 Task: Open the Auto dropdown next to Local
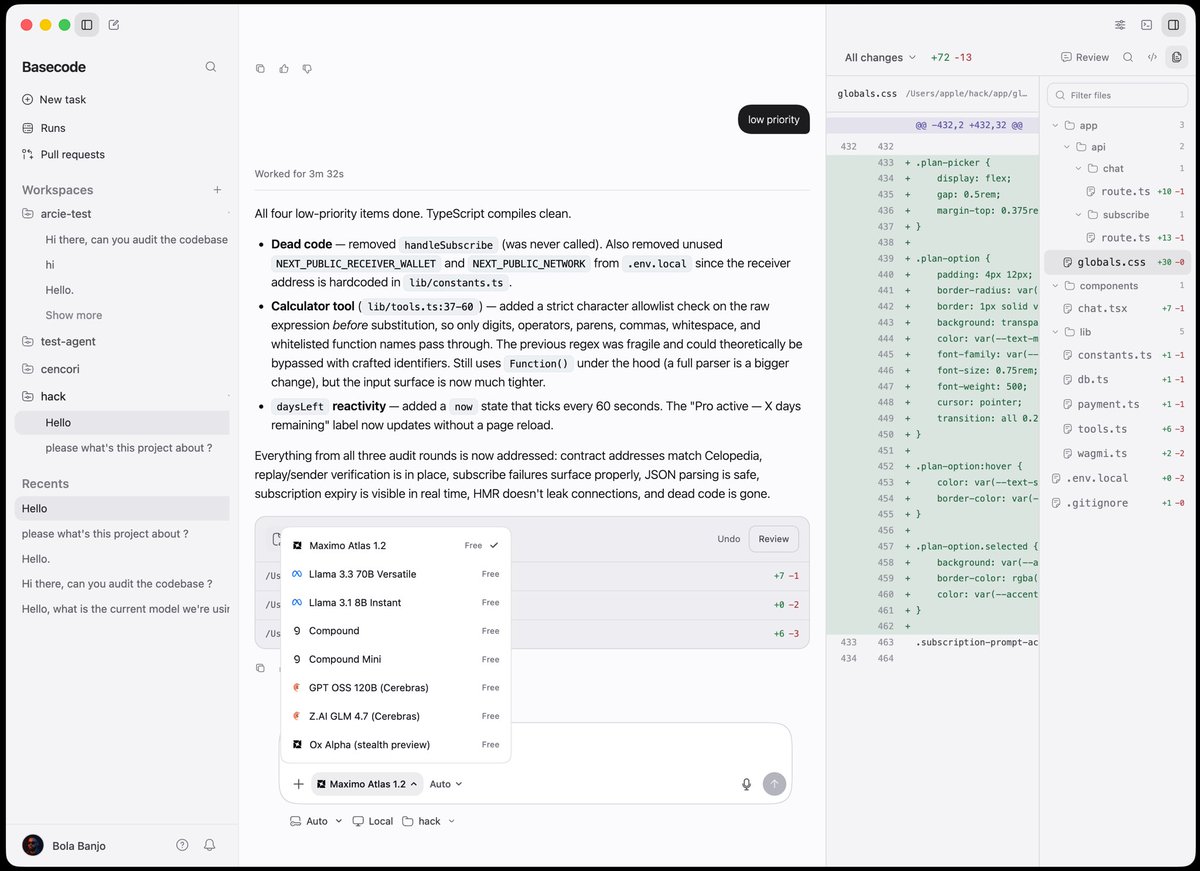pos(316,821)
